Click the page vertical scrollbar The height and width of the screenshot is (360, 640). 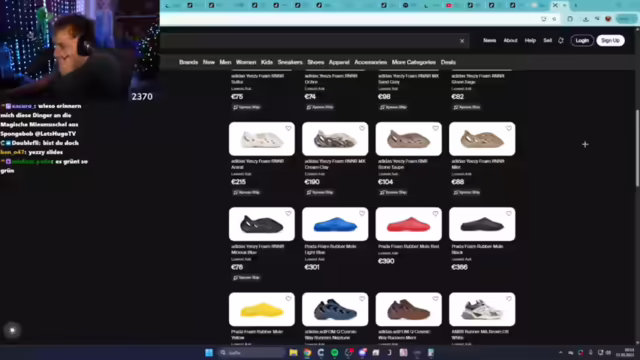point(637,149)
